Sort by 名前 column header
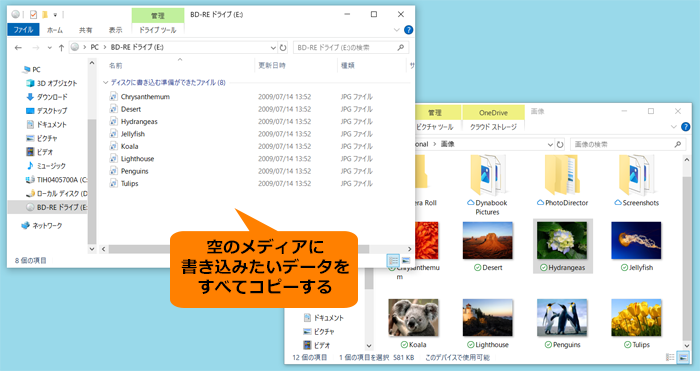 click(x=116, y=66)
